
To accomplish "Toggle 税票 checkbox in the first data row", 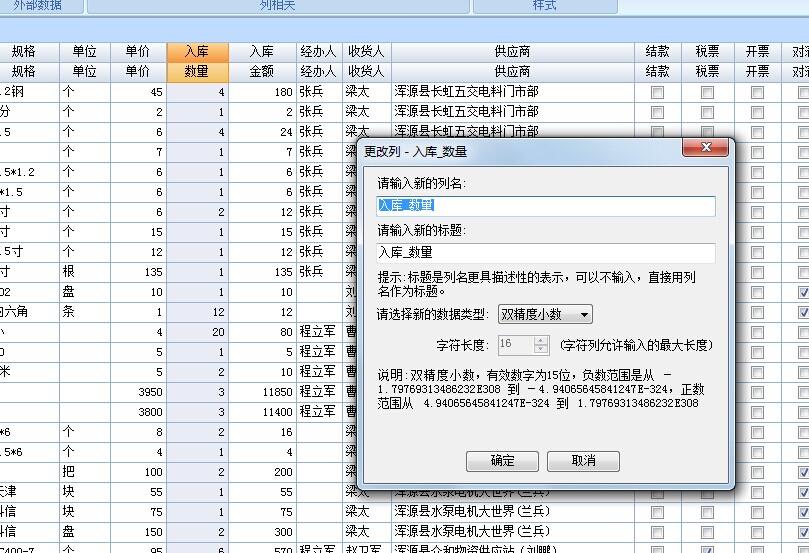I will (707, 92).
